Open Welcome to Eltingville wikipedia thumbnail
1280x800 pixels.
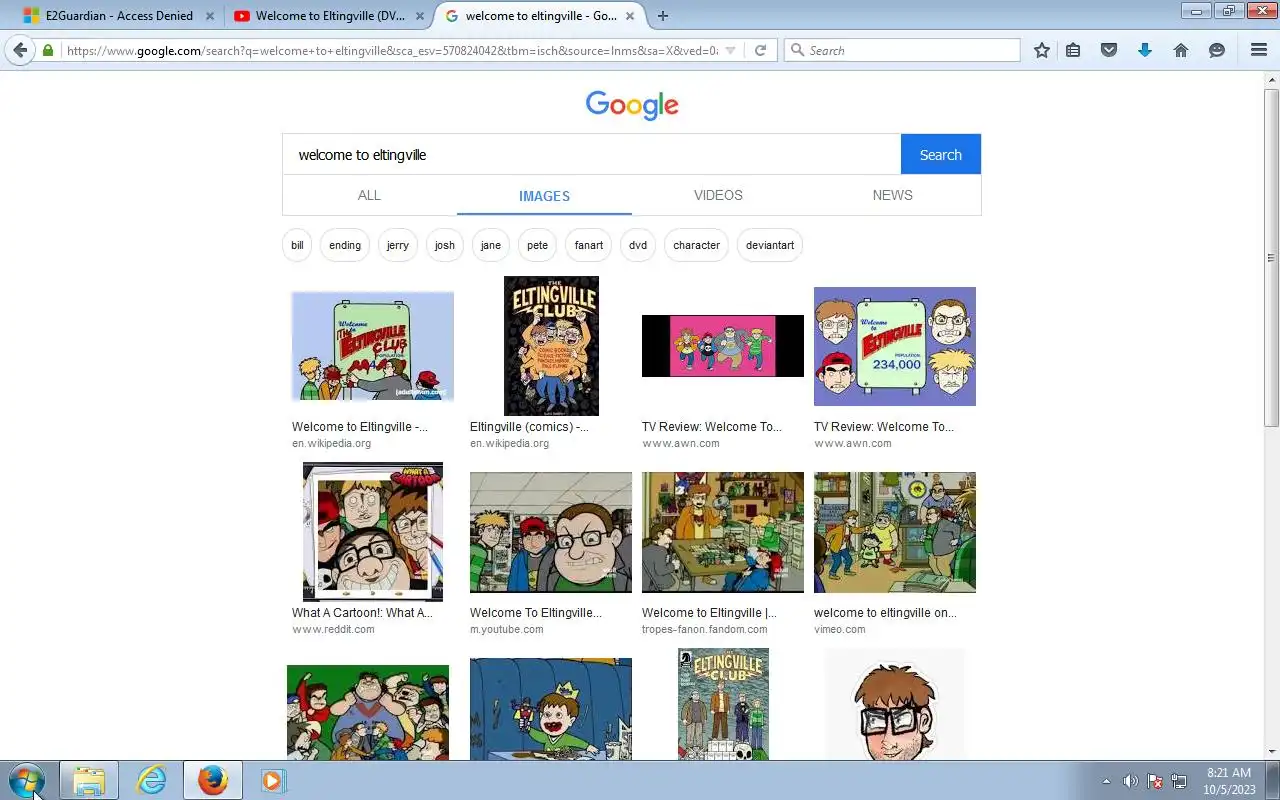pyautogui.click(x=372, y=346)
